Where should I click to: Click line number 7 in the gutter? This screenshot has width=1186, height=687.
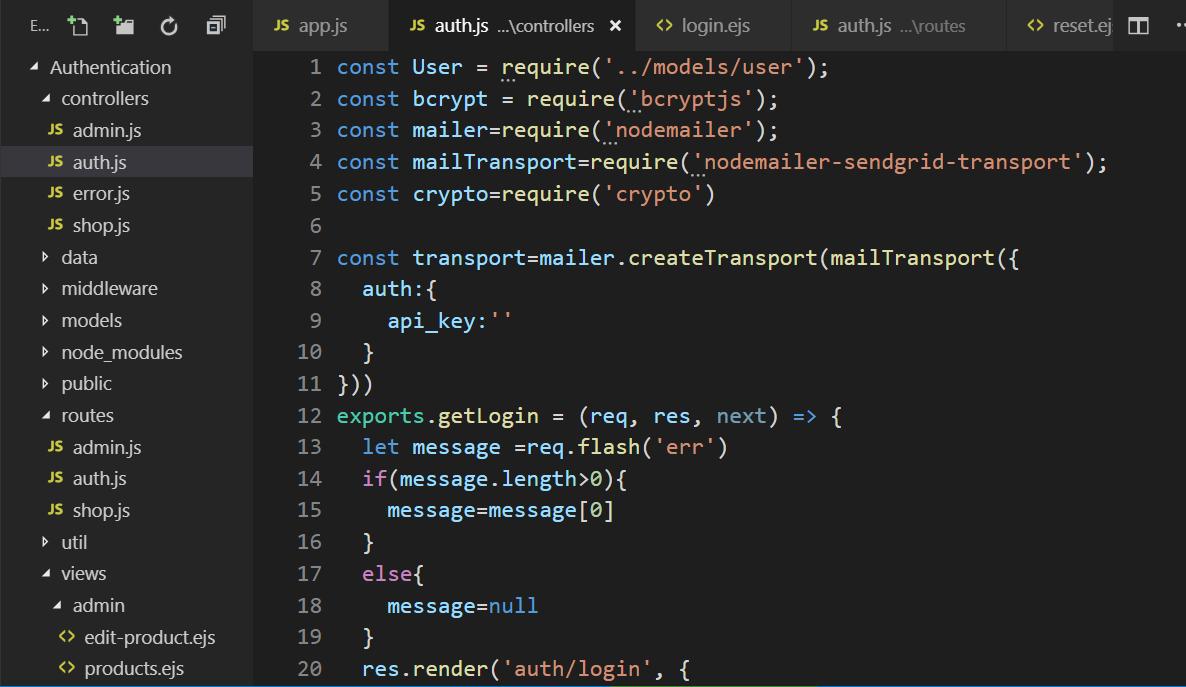point(315,257)
